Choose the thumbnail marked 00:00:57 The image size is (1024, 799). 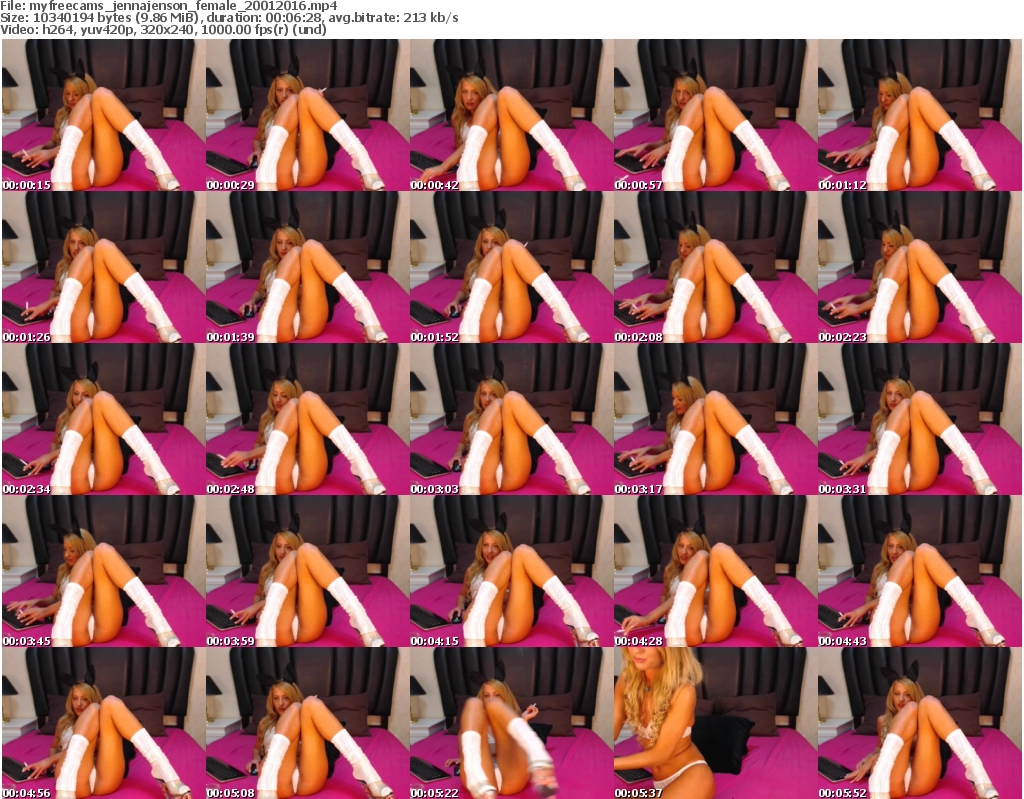(715, 115)
